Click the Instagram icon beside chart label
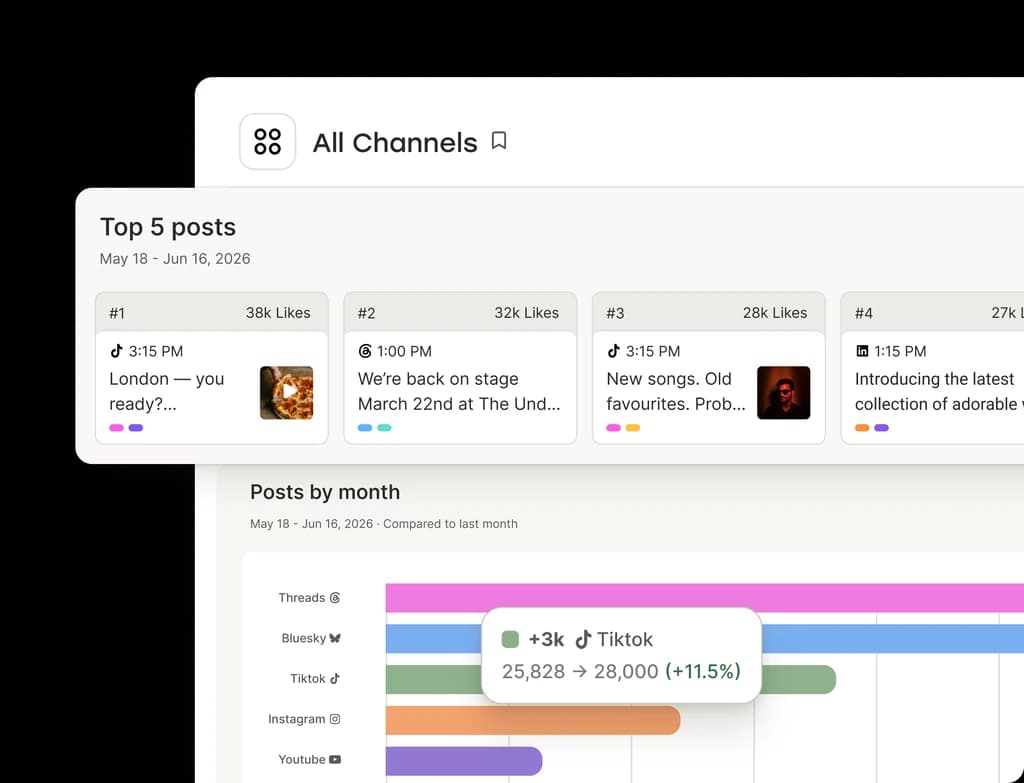1024x783 pixels. (335, 719)
